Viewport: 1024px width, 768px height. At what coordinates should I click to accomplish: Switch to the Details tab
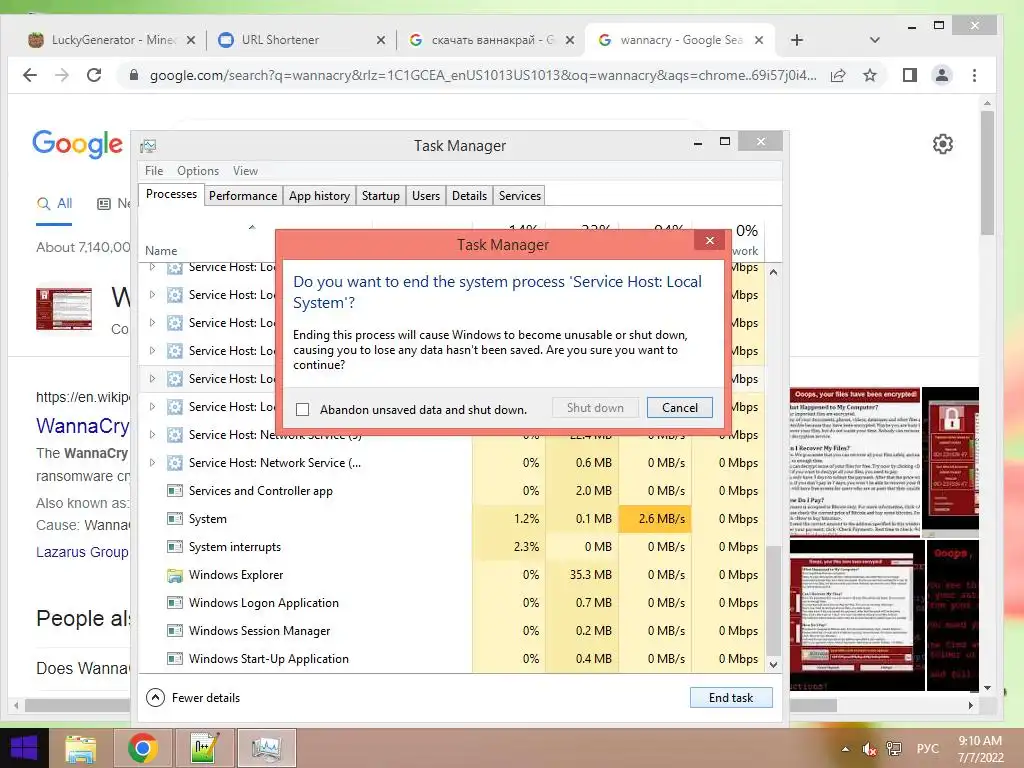[x=470, y=196]
